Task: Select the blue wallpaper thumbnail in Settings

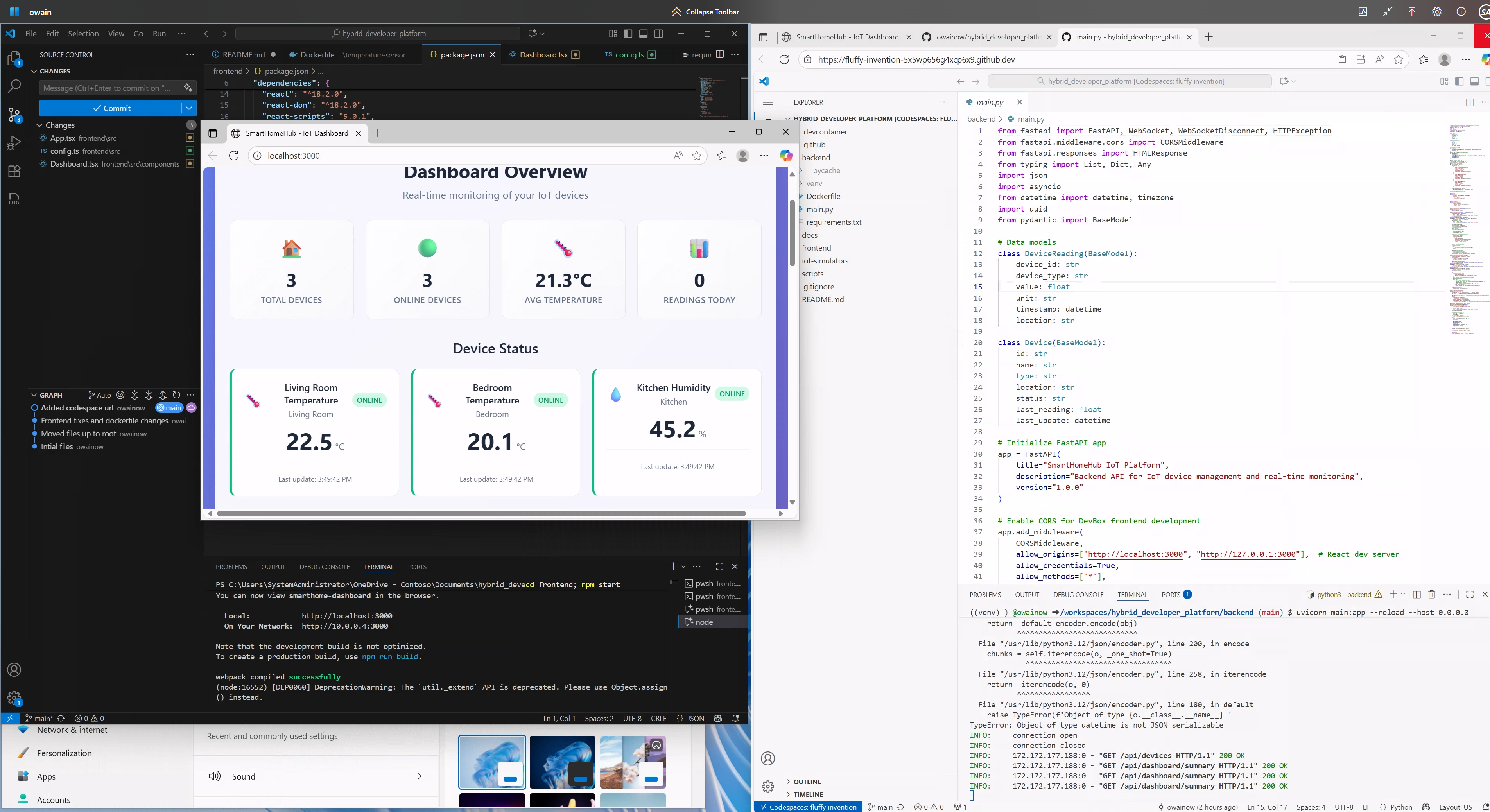Action: (492, 762)
